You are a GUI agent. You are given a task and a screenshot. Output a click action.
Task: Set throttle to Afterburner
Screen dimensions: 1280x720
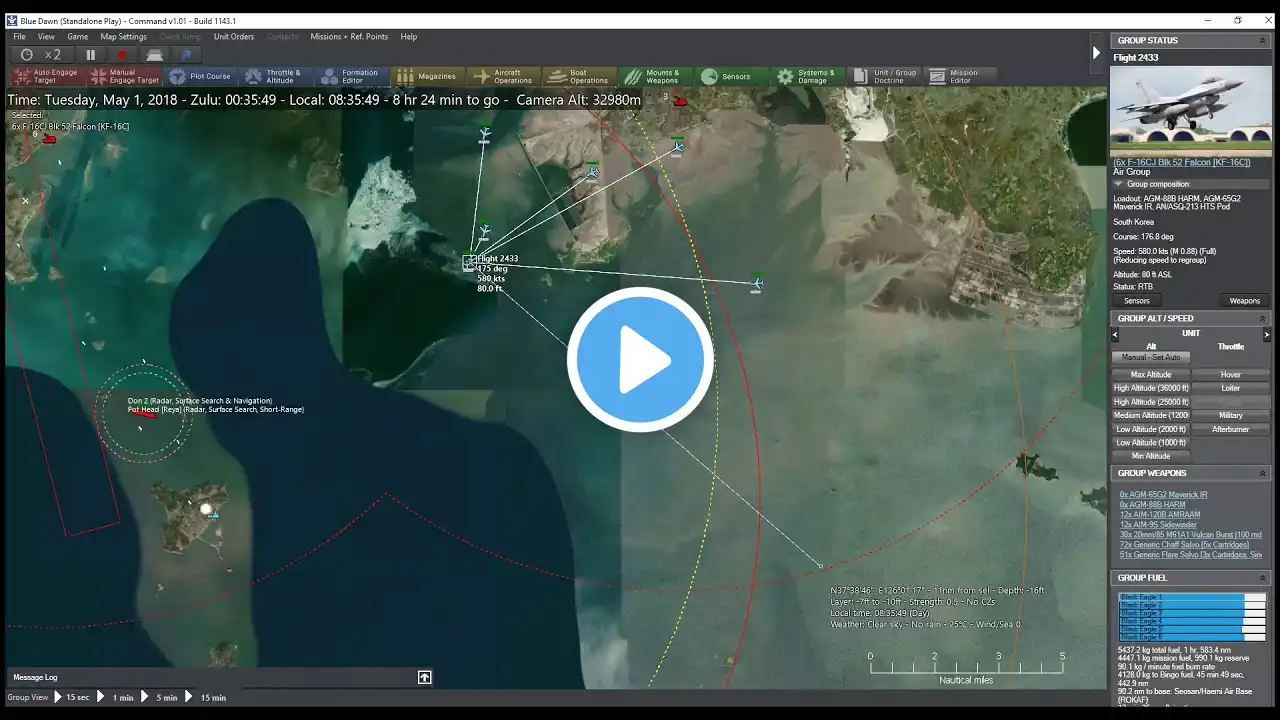coord(1231,429)
